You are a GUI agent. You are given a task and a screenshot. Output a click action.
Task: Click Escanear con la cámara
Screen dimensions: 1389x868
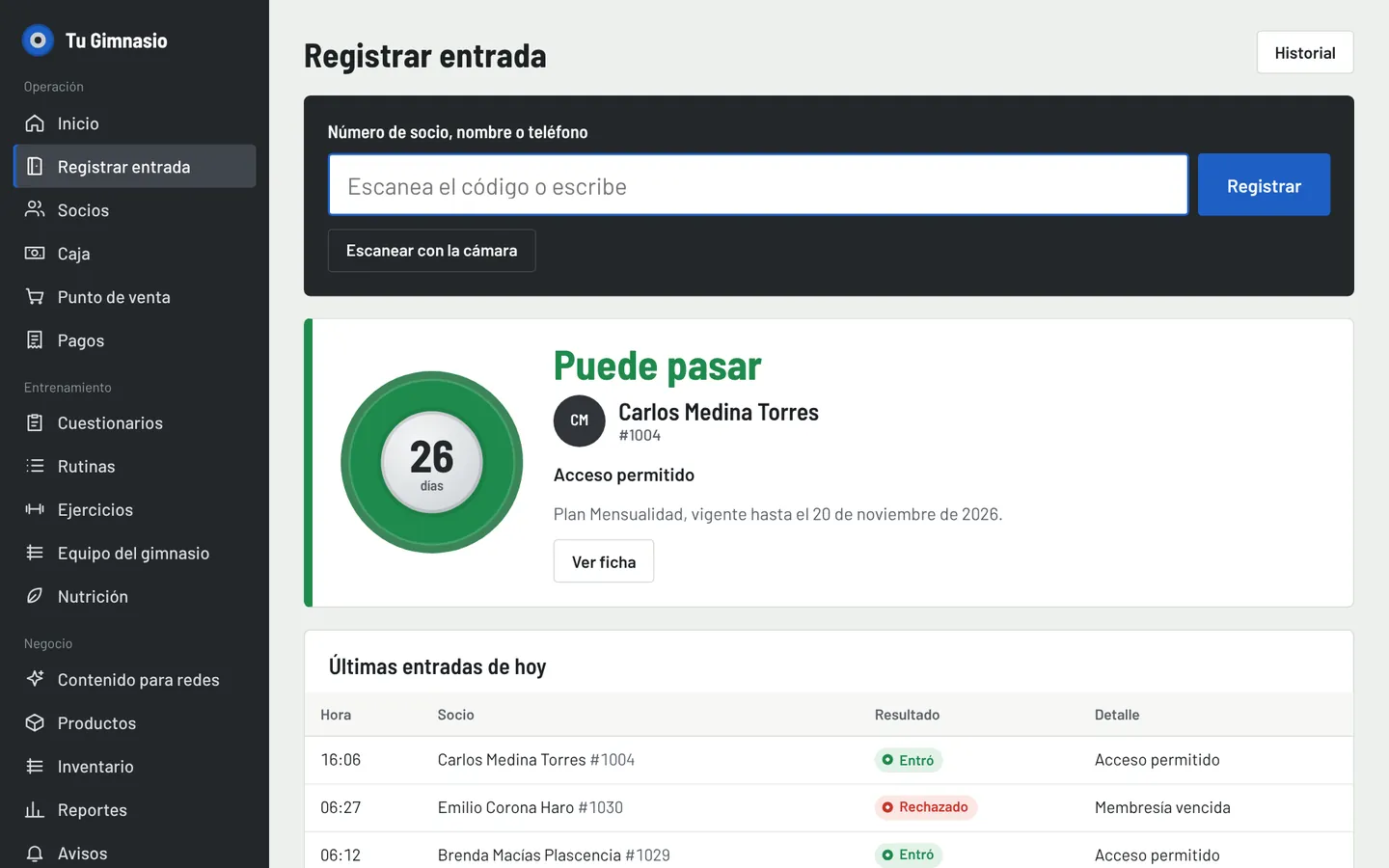click(x=431, y=251)
